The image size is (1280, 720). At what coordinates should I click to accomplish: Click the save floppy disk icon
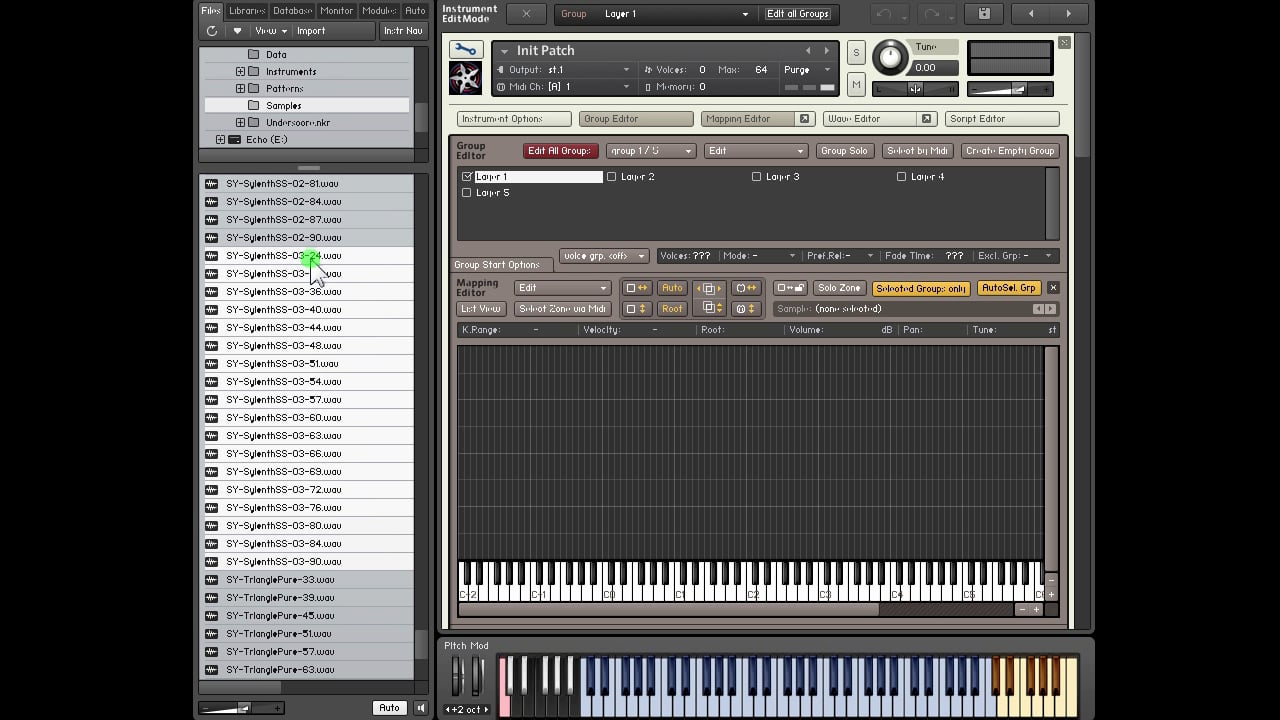(x=984, y=14)
